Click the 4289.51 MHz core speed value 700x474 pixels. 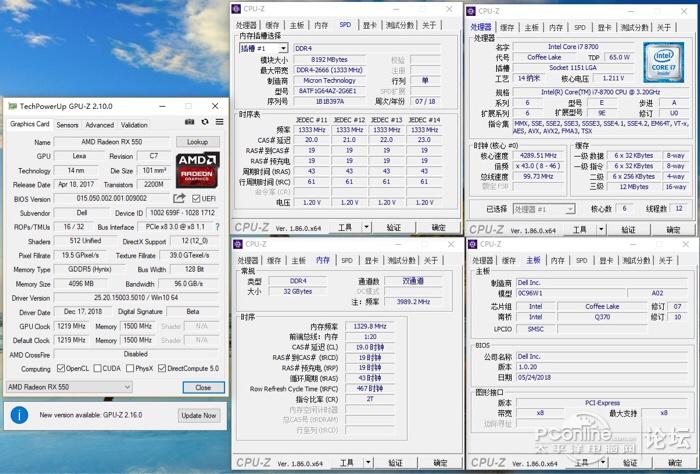click(538, 155)
